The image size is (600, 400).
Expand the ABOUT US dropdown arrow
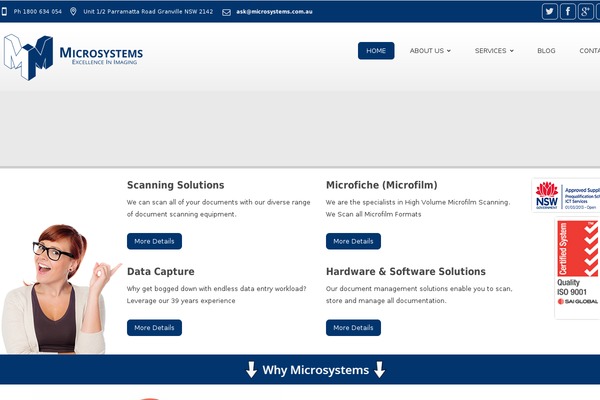tap(448, 51)
